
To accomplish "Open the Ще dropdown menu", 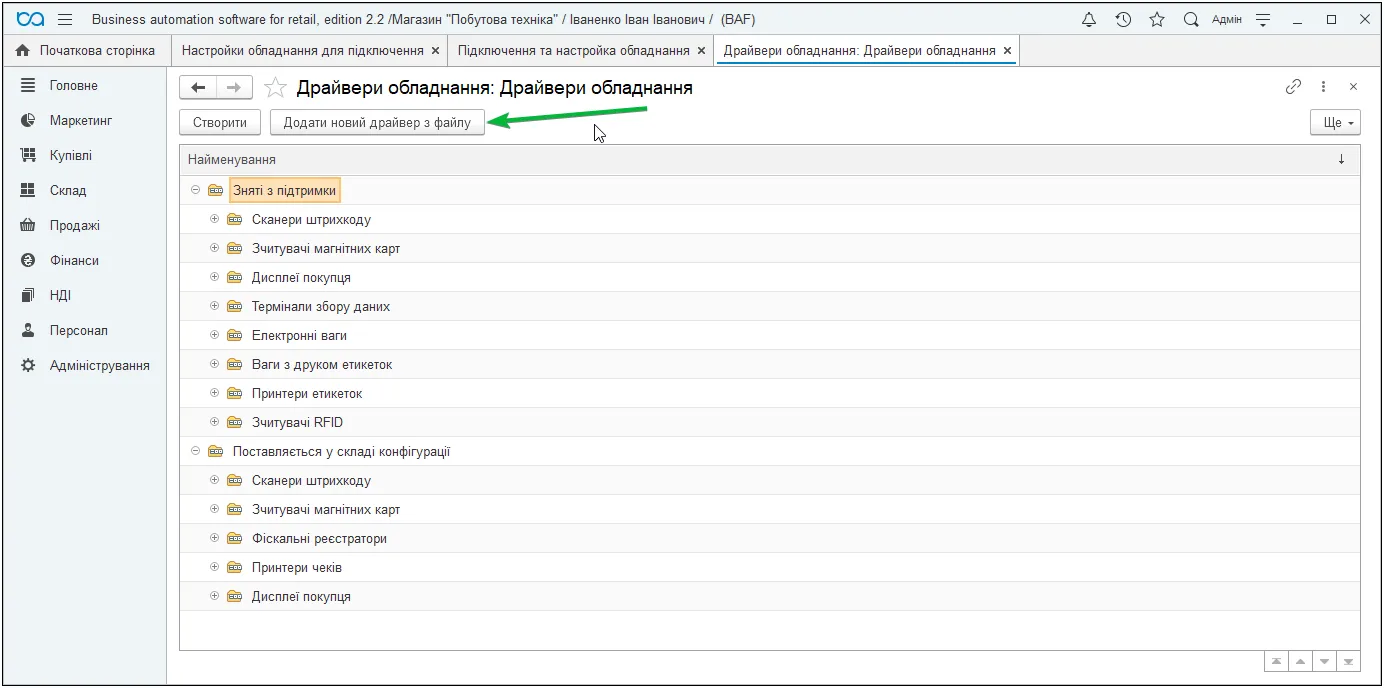I will (x=1335, y=122).
